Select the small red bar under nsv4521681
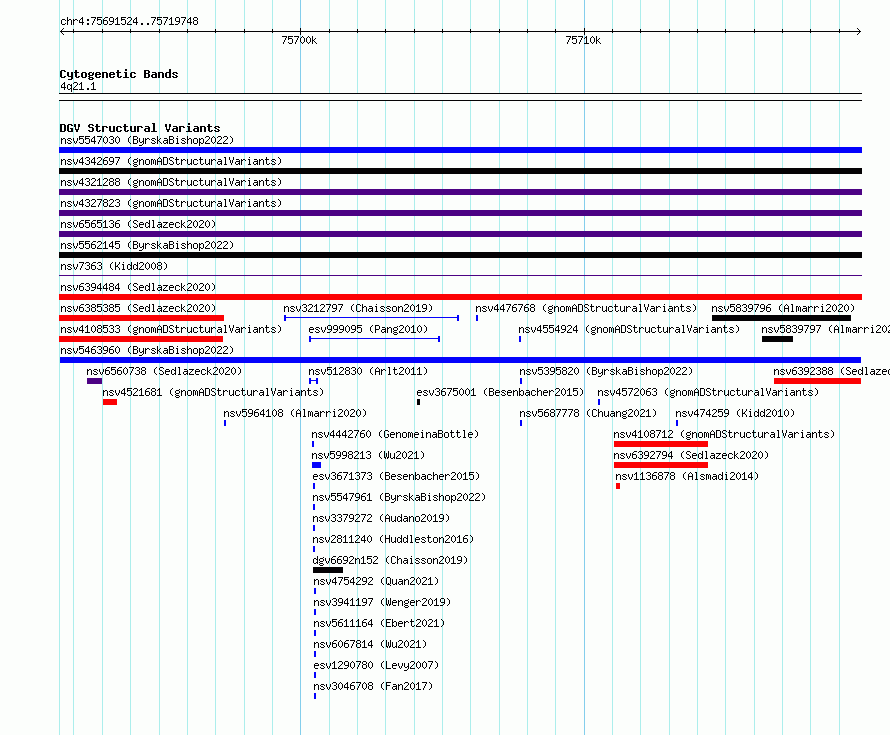The width and height of the screenshot is (890, 735). point(110,402)
